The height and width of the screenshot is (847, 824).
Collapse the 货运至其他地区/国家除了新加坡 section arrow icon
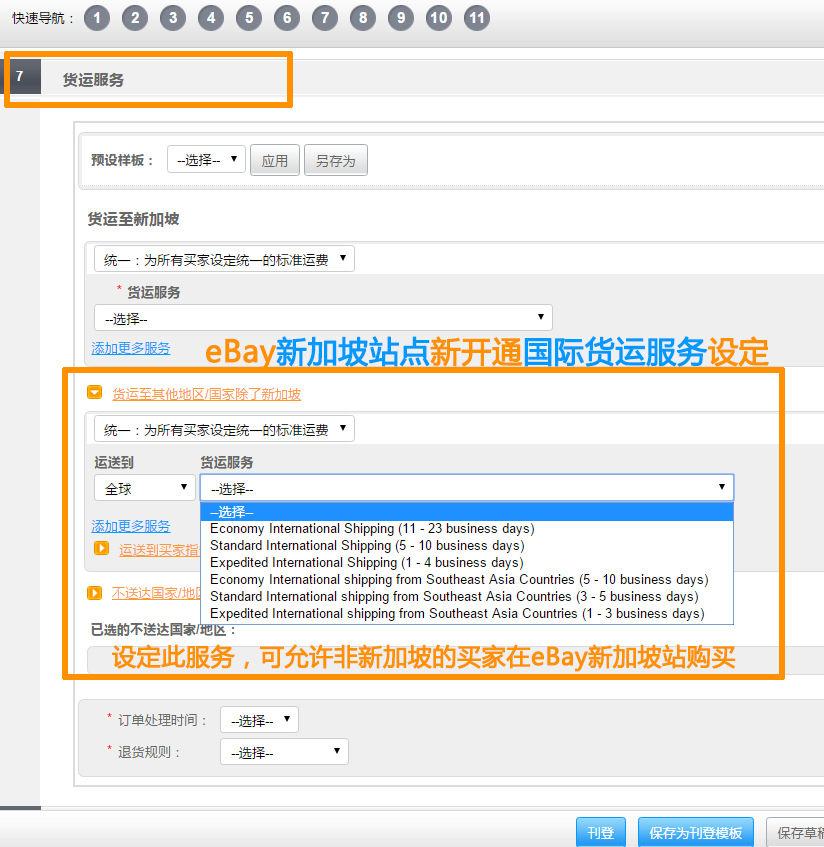tap(95, 393)
